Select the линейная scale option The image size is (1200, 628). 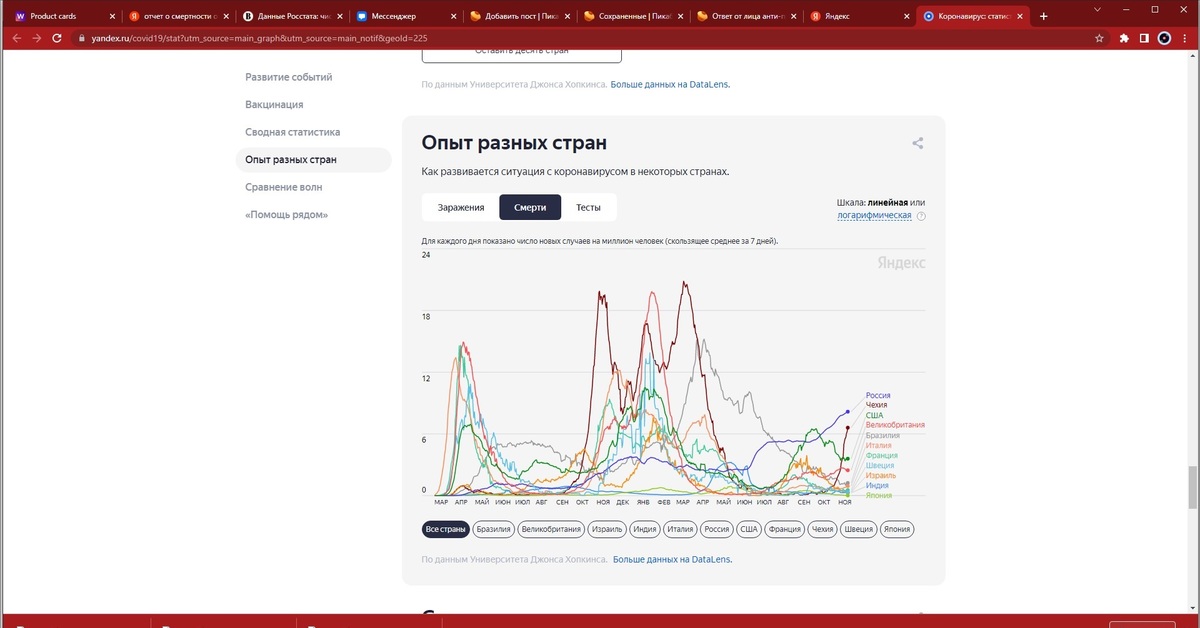(x=888, y=202)
